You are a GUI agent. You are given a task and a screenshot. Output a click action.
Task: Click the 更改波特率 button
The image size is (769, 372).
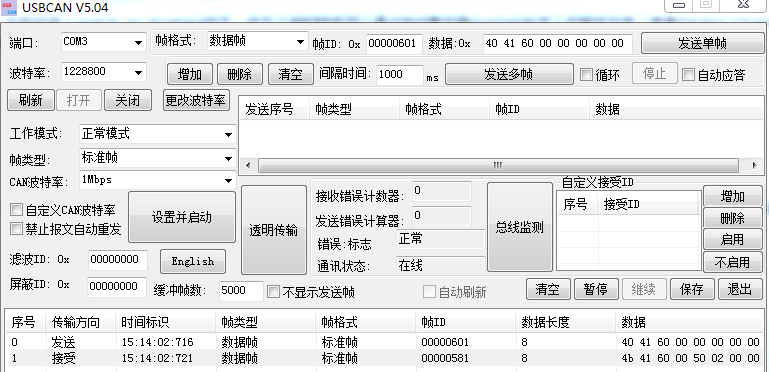[x=196, y=100]
